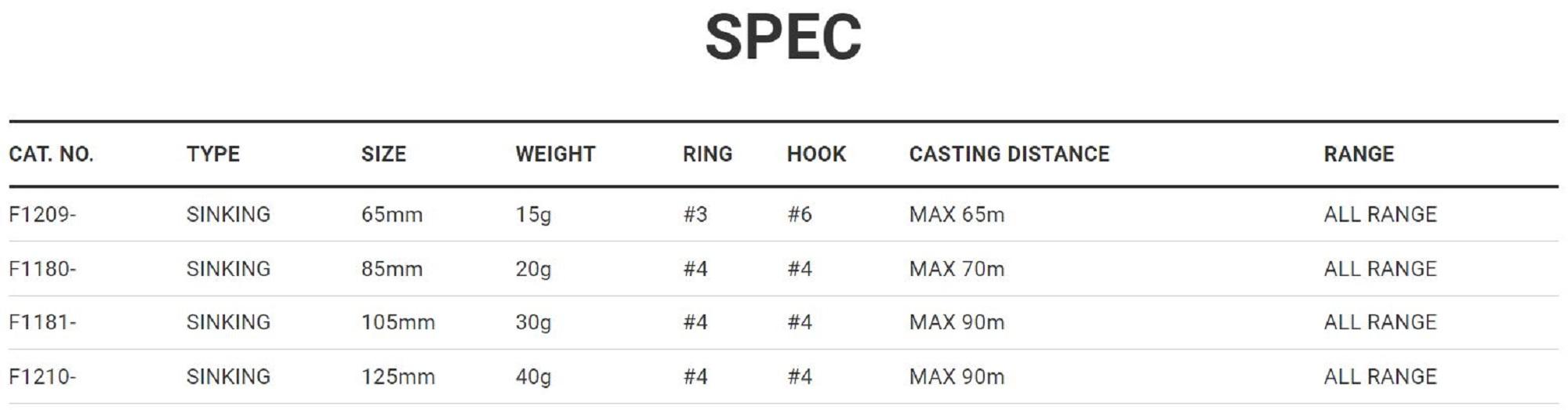Click the 105mm size cell
Viewport: 1568px width, 410px height.
pos(397,322)
